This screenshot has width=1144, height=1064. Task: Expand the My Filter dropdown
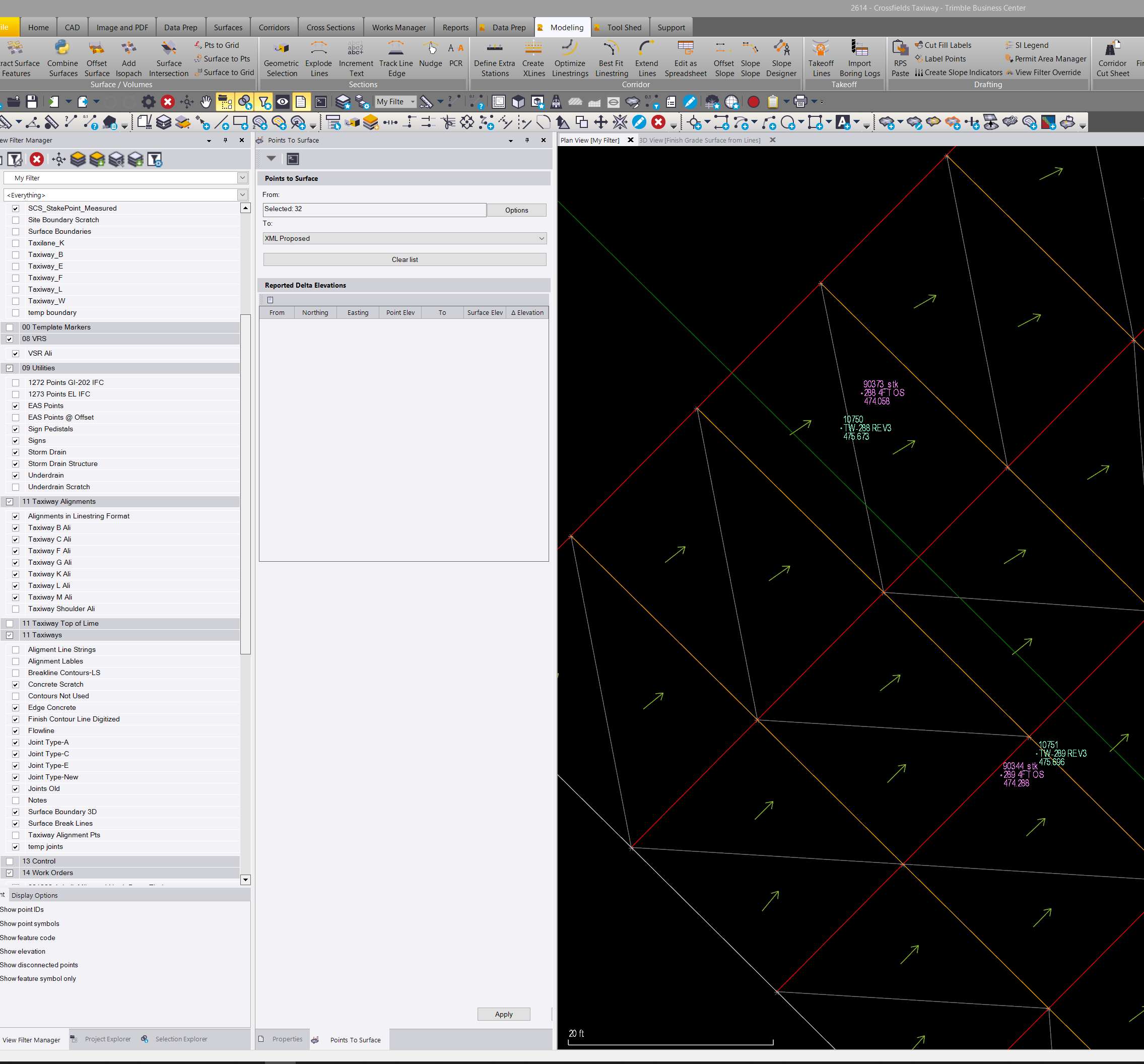click(x=242, y=178)
